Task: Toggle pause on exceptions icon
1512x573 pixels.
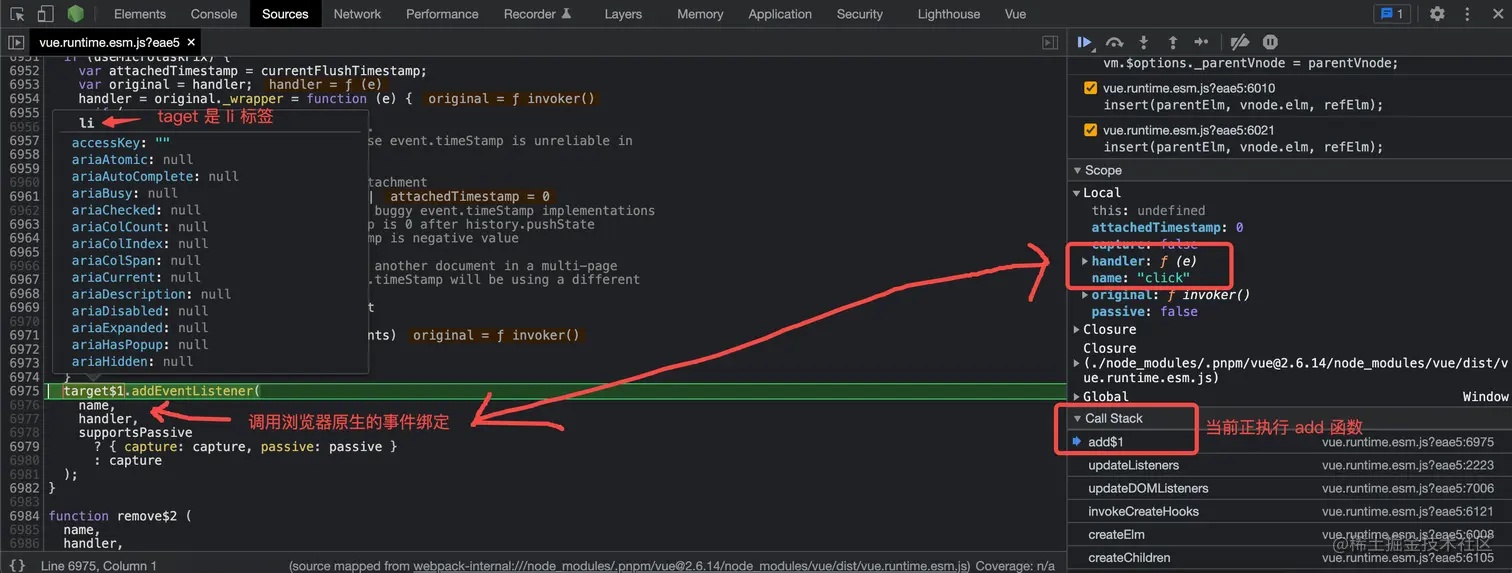Action: [x=1270, y=42]
